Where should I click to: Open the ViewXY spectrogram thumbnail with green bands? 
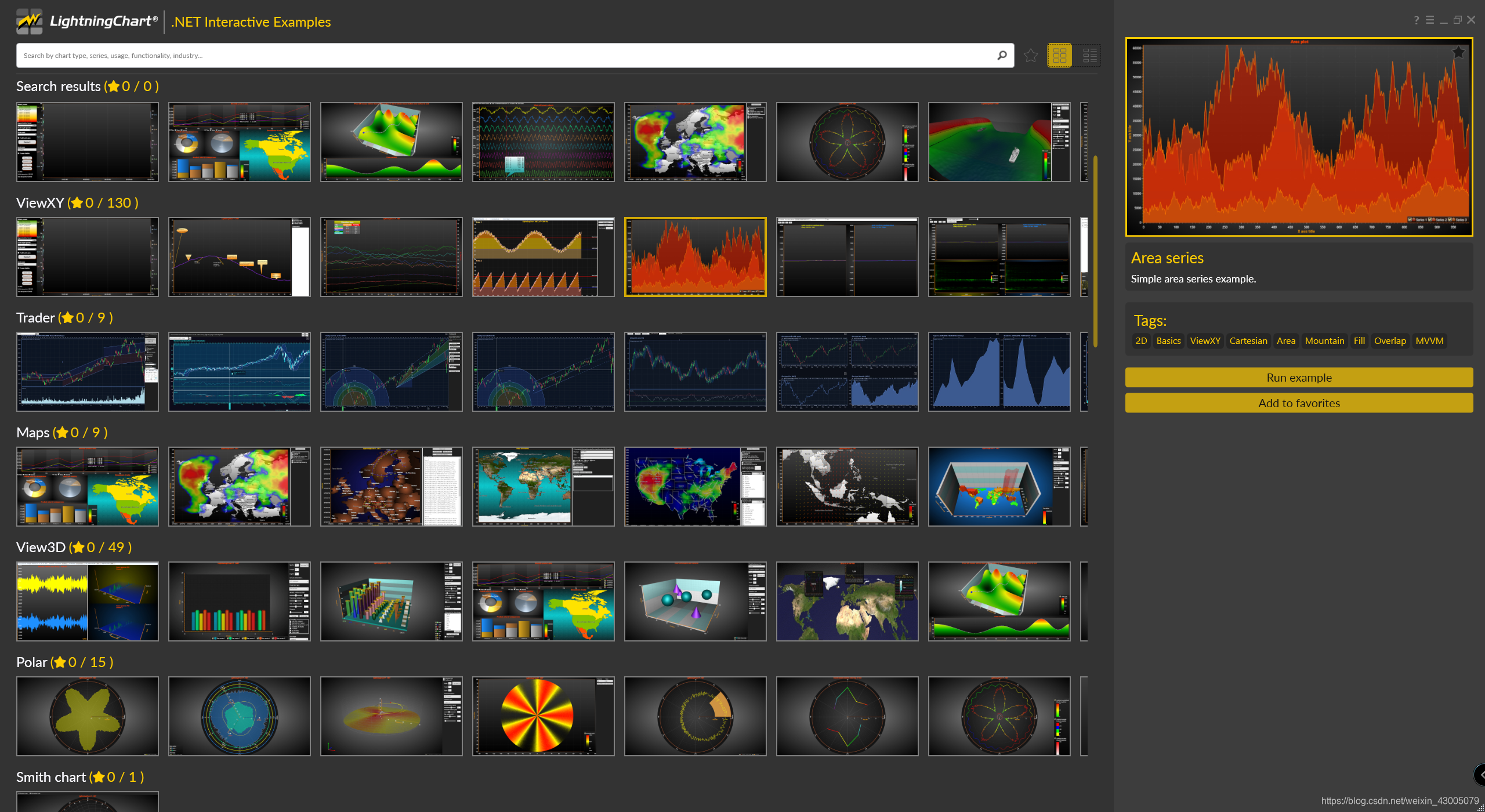point(999,257)
